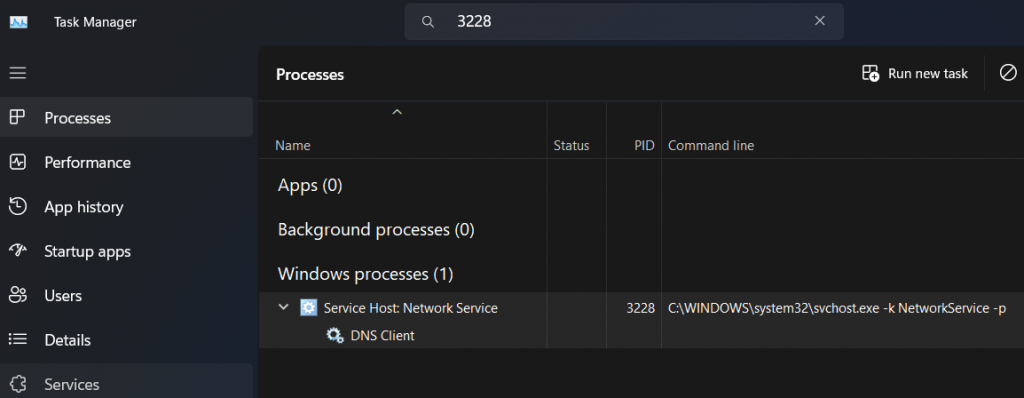The height and width of the screenshot is (398, 1024).
Task: Switch to the Performance page
Action: pos(126,162)
